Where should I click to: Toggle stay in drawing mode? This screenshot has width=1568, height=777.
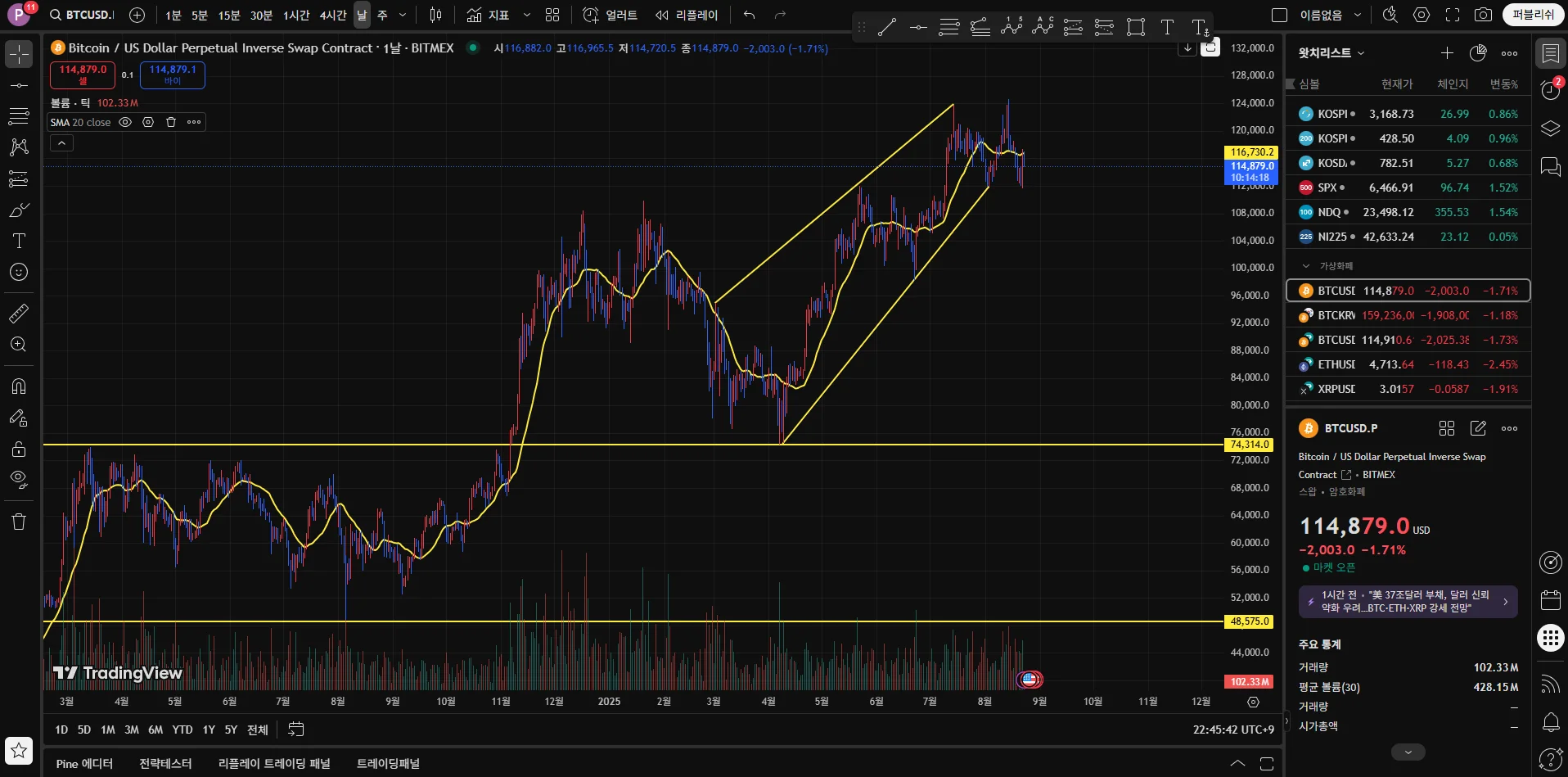click(x=19, y=418)
